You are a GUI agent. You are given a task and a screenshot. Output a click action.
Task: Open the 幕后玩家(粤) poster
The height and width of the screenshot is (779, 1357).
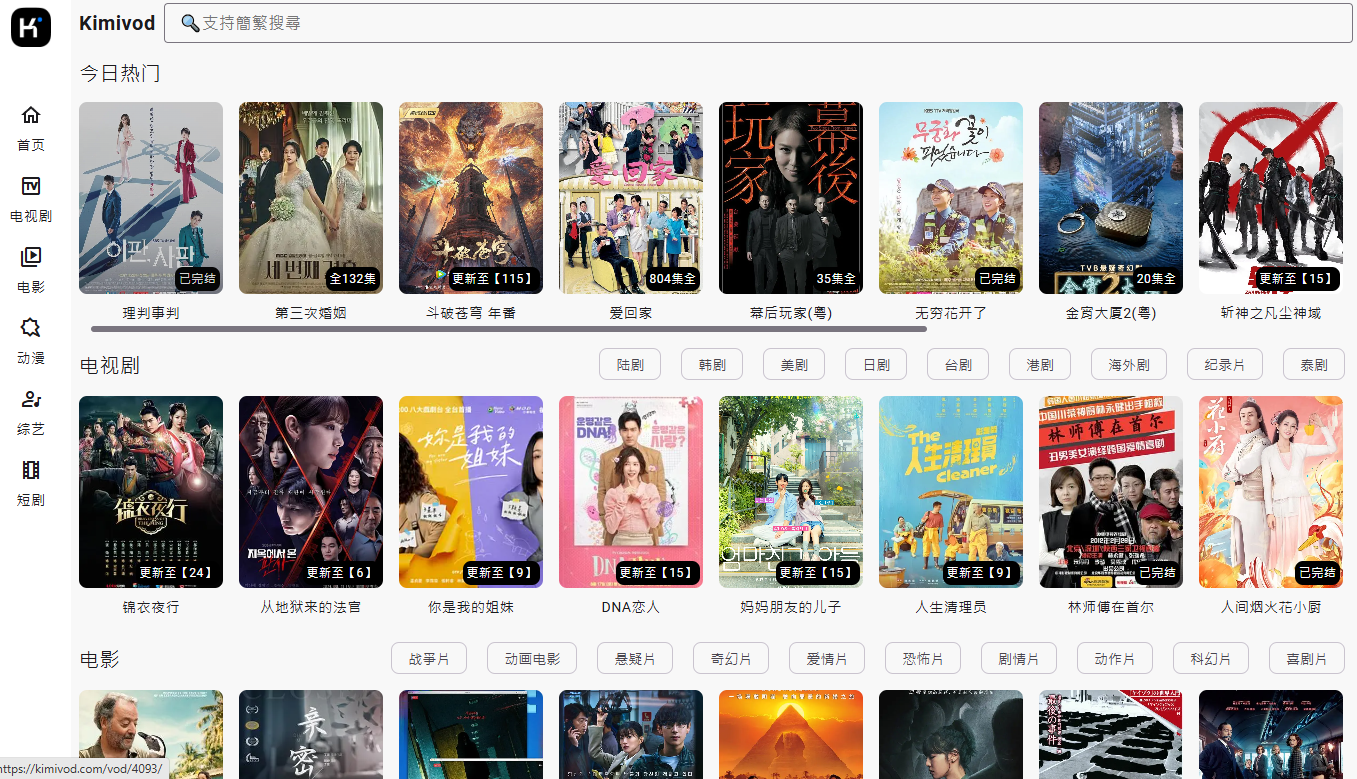pyautogui.click(x=791, y=198)
